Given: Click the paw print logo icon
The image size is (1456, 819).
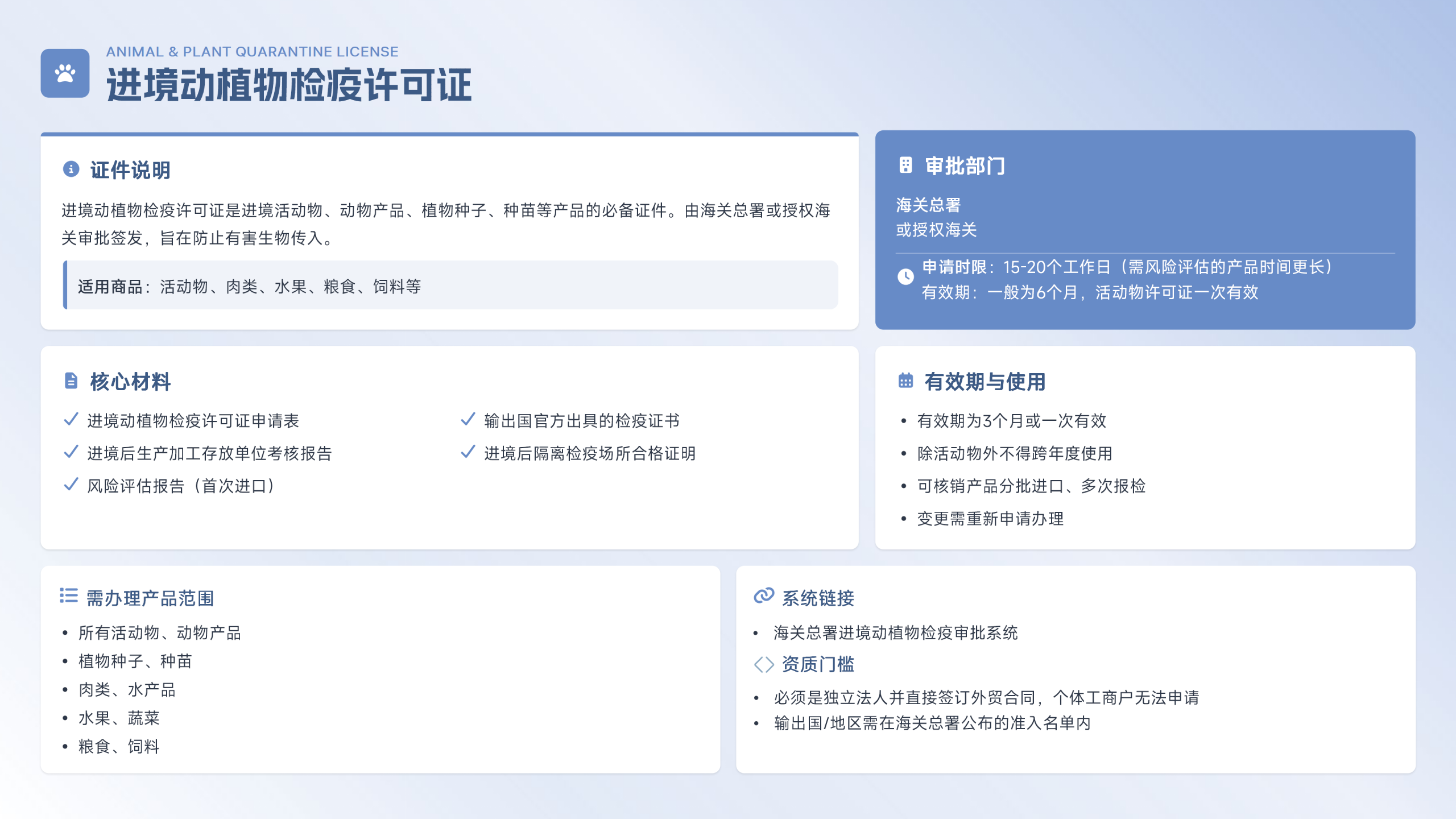Looking at the screenshot, I should point(65,73).
